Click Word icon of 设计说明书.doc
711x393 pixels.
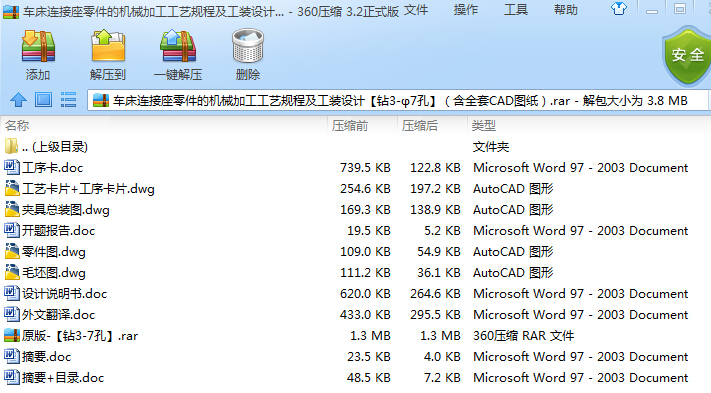12,293
